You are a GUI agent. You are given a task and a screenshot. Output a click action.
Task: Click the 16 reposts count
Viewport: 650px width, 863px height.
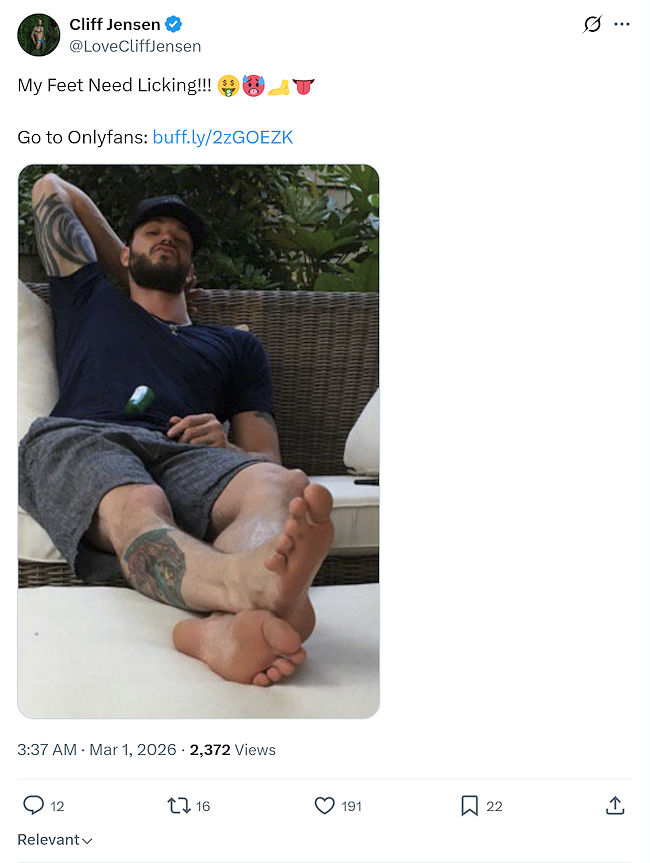[x=203, y=806]
